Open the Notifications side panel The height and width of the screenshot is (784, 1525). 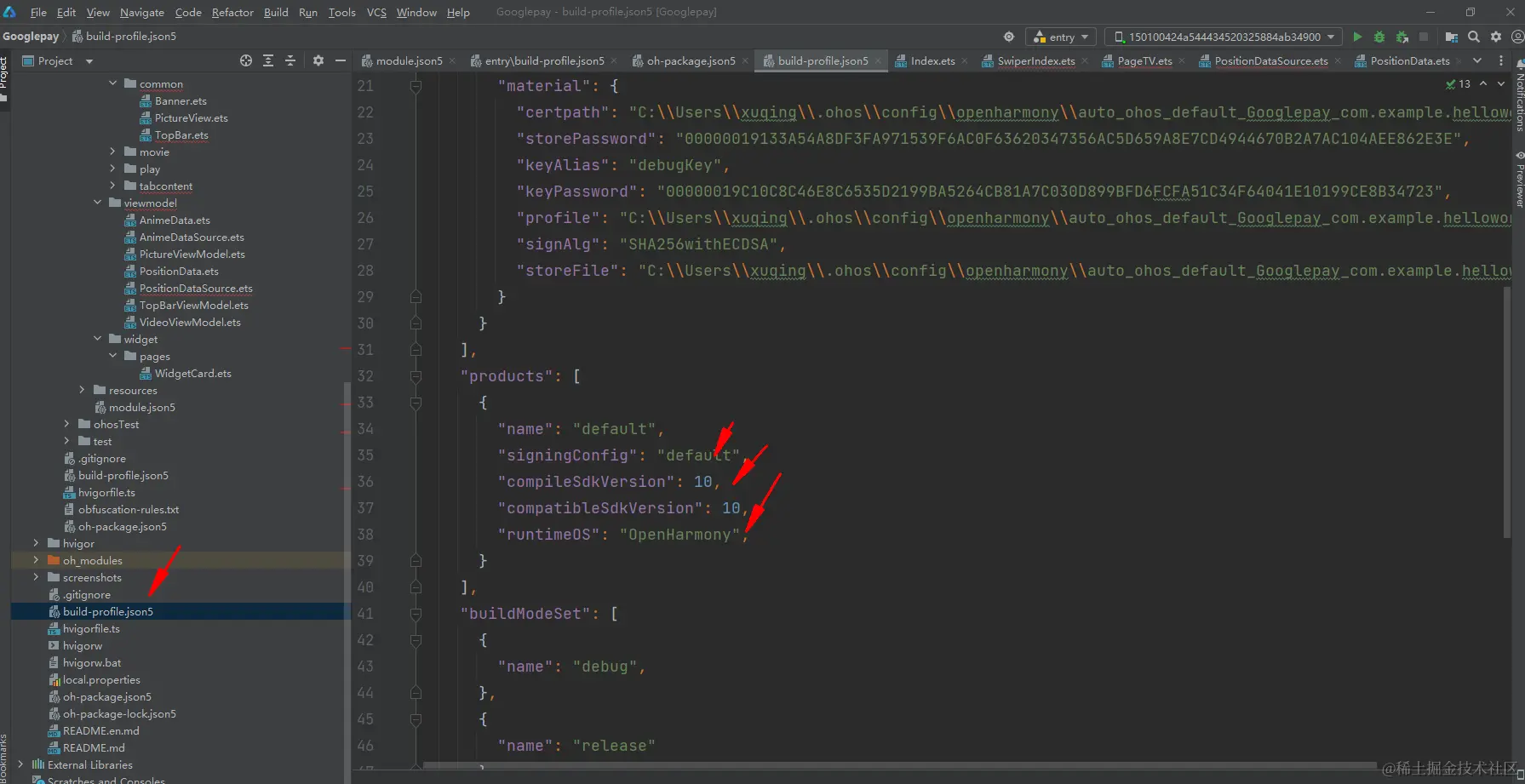click(1519, 95)
